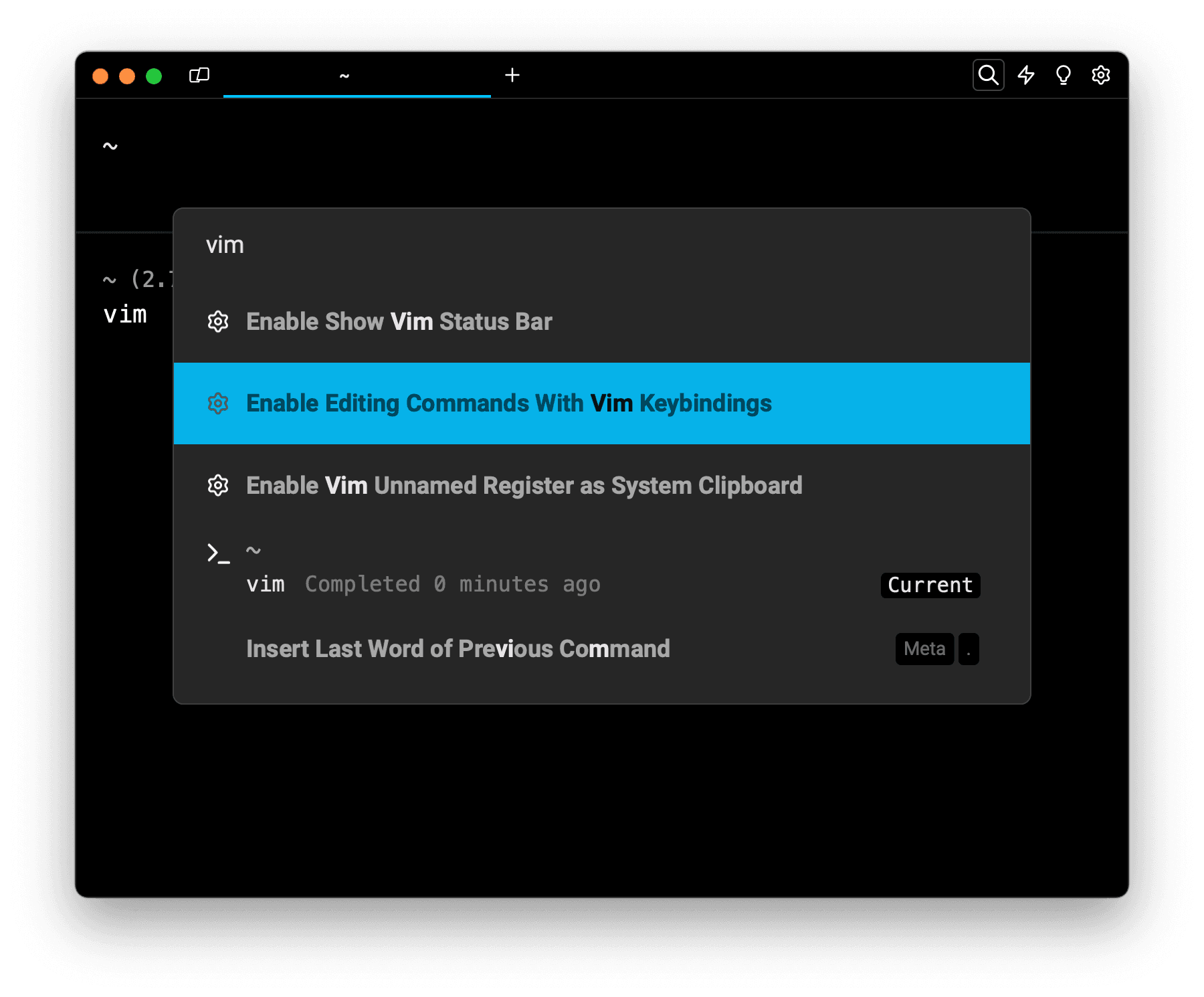Click the gear icon beside Show Vim Status Bar

click(218, 322)
